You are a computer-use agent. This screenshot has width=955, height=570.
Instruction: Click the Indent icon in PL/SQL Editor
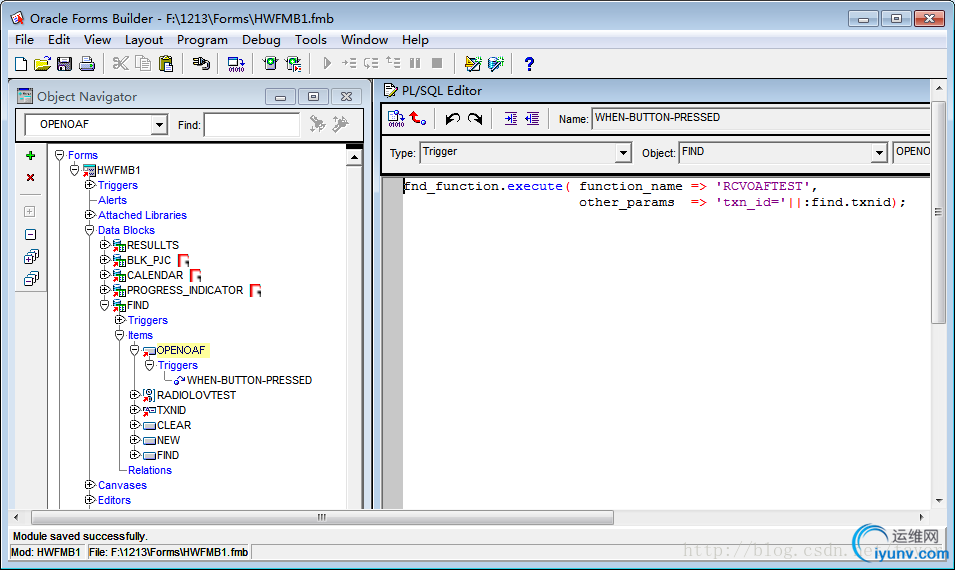coord(510,119)
